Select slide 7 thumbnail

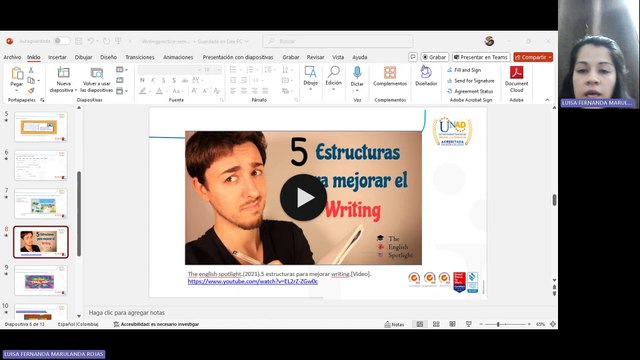pyautogui.click(x=40, y=204)
